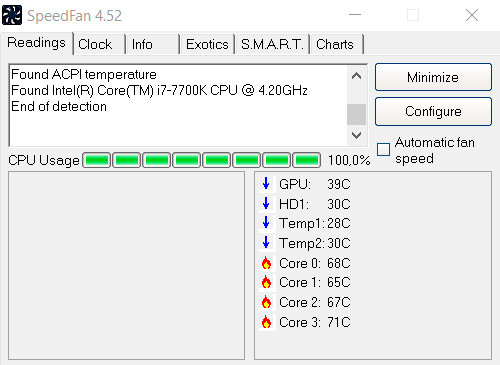Click the Configure button

click(433, 111)
